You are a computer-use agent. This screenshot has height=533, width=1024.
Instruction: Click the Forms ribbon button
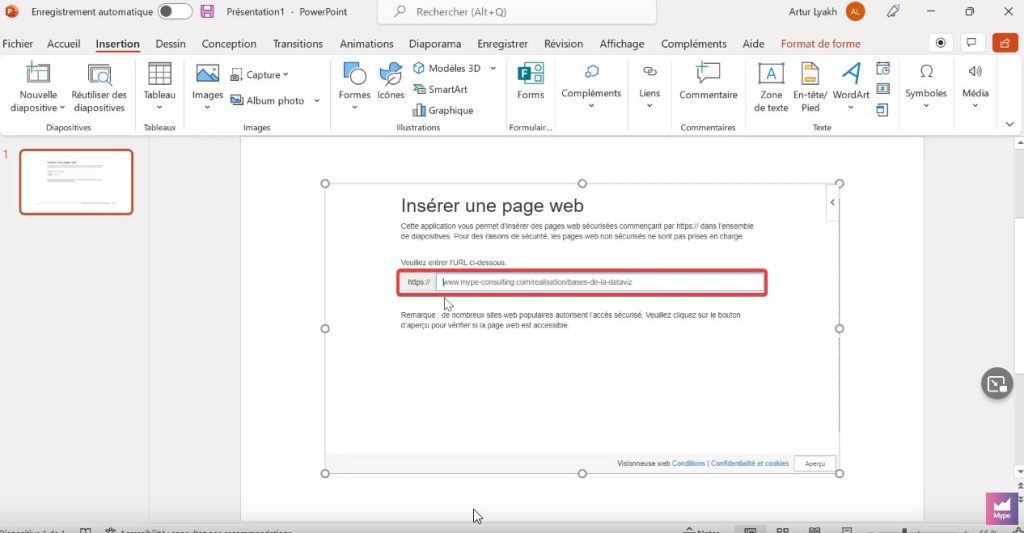click(530, 82)
